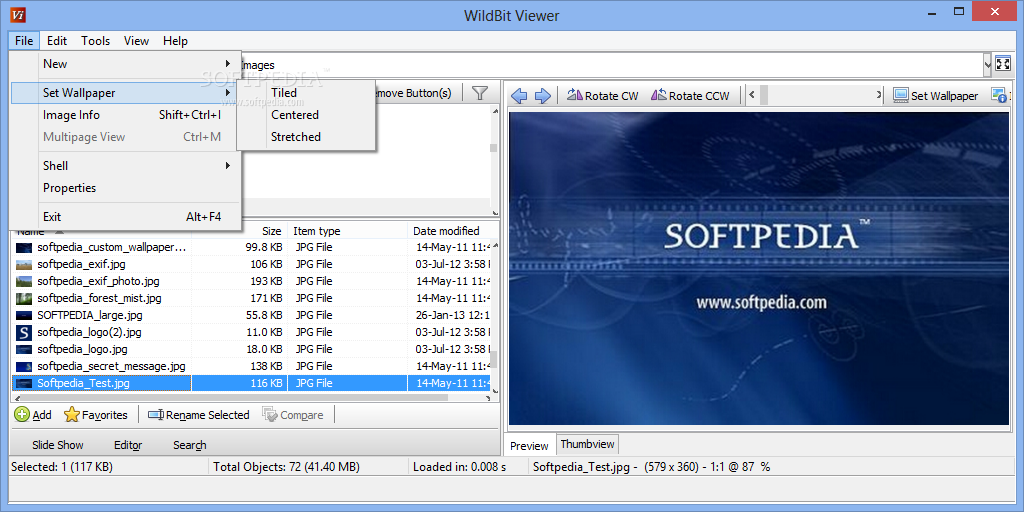Image resolution: width=1024 pixels, height=512 pixels.
Task: Select softpedia_forest_mist.jpg file
Action: (251, 298)
